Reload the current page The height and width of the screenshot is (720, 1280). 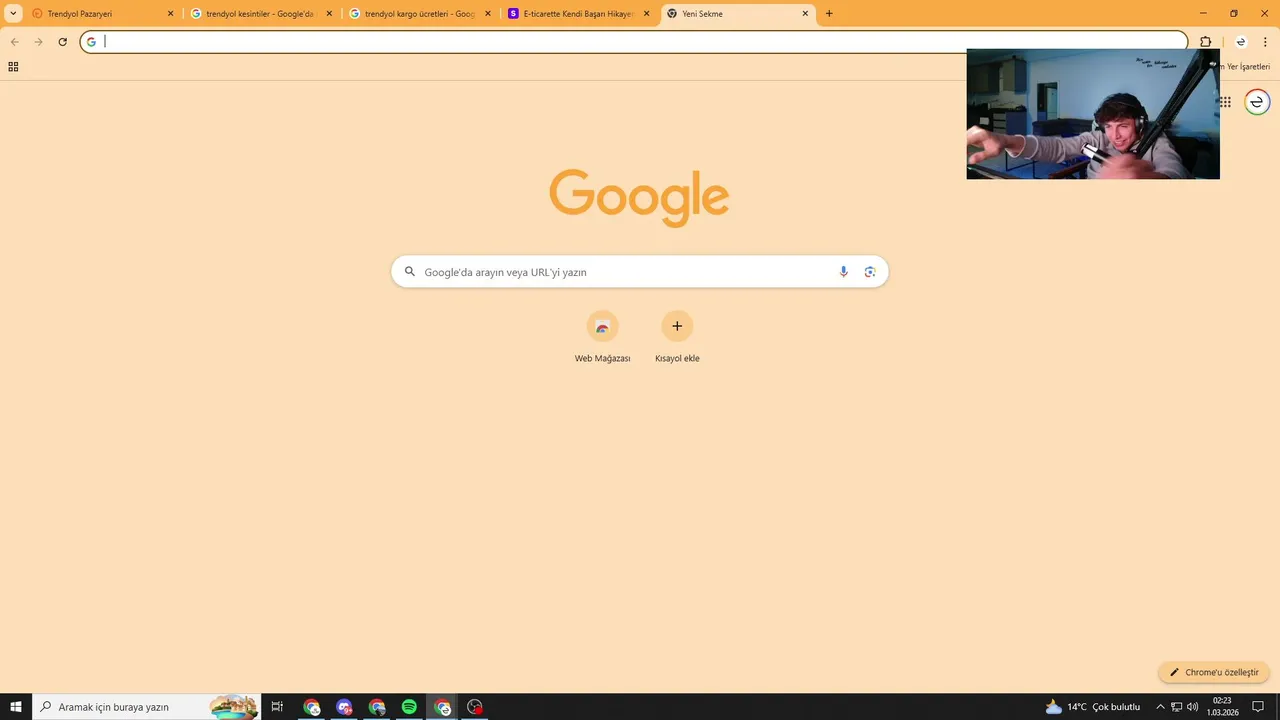tap(62, 42)
